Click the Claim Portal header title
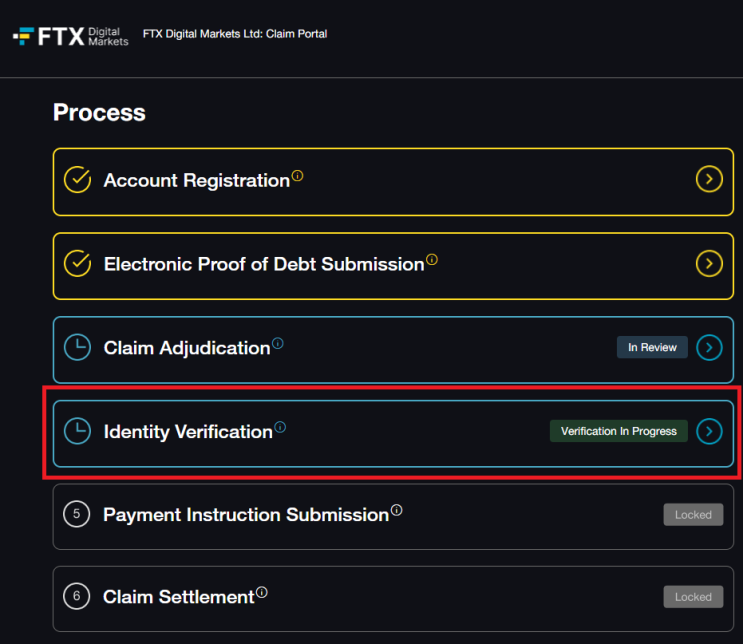 point(235,34)
